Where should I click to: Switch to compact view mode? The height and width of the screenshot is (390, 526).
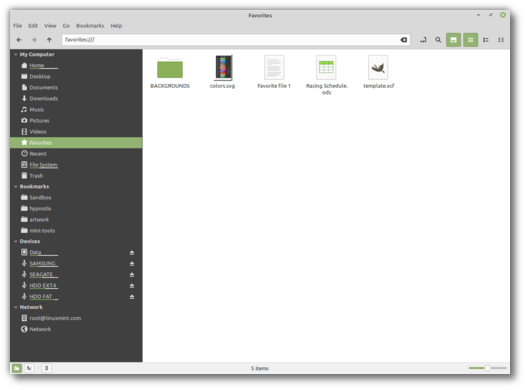tap(501, 40)
